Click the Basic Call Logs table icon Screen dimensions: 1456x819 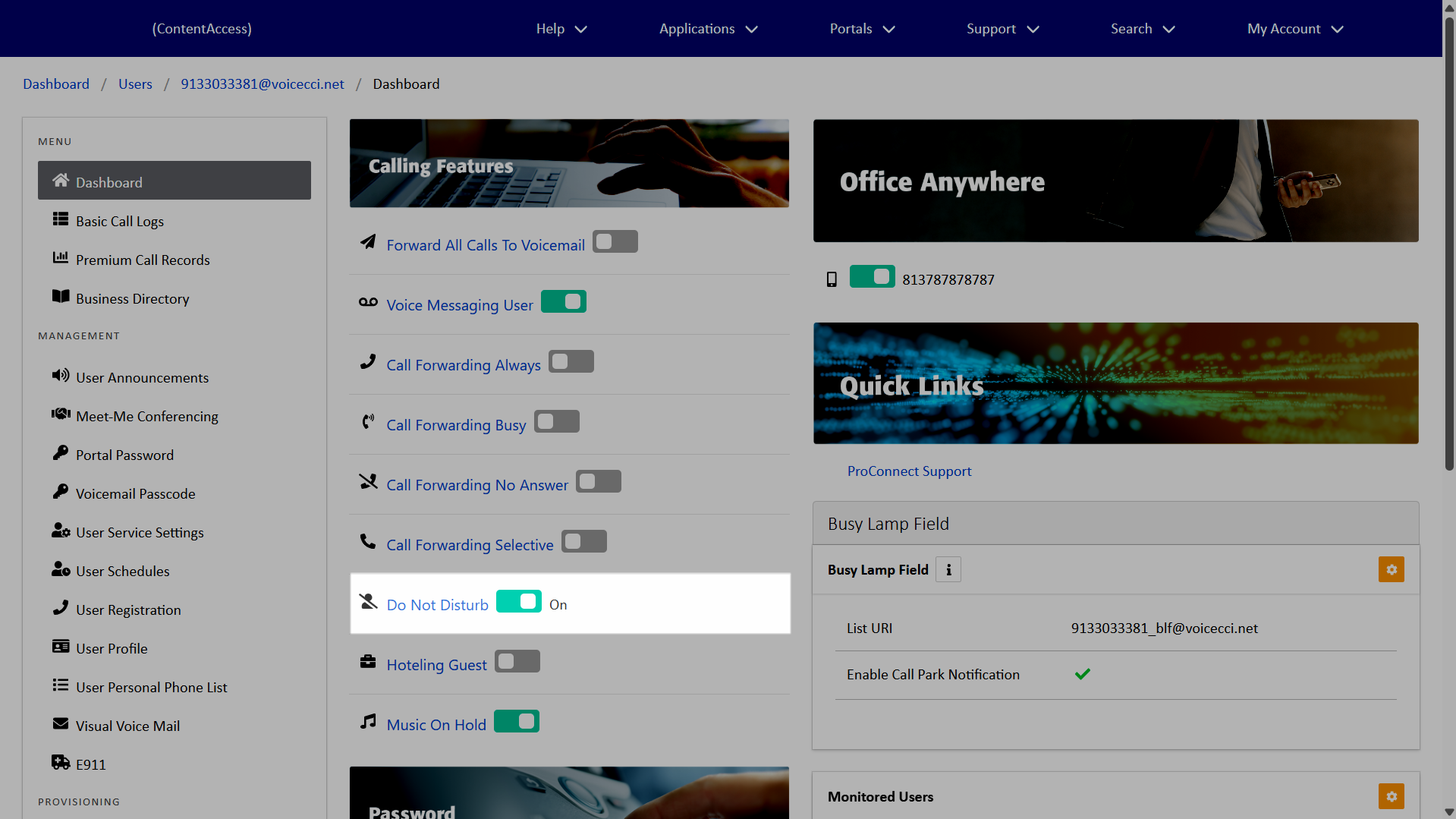pyautogui.click(x=61, y=219)
